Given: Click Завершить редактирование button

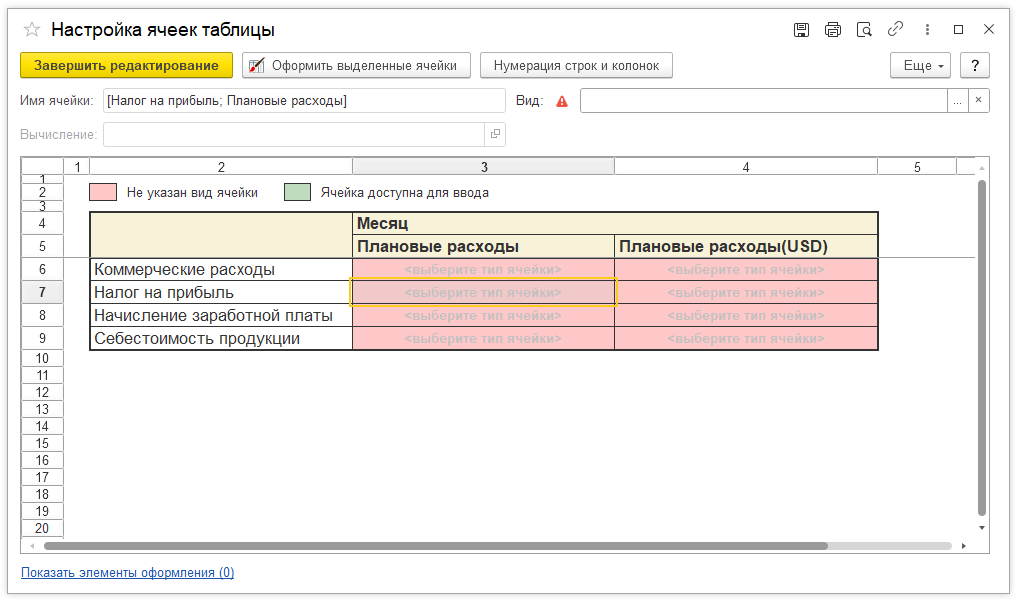Looking at the screenshot, I should (x=126, y=66).
